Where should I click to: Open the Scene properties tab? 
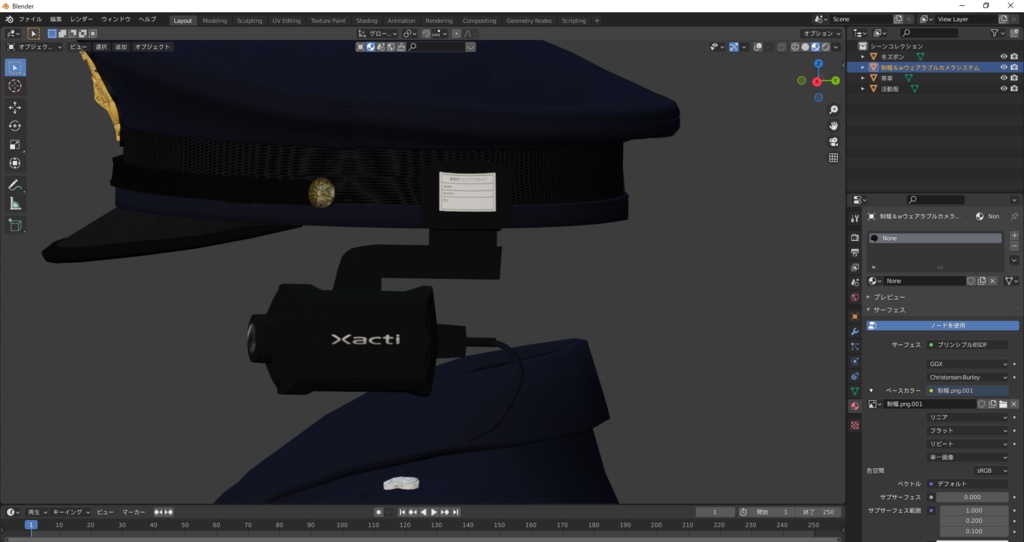(x=855, y=283)
